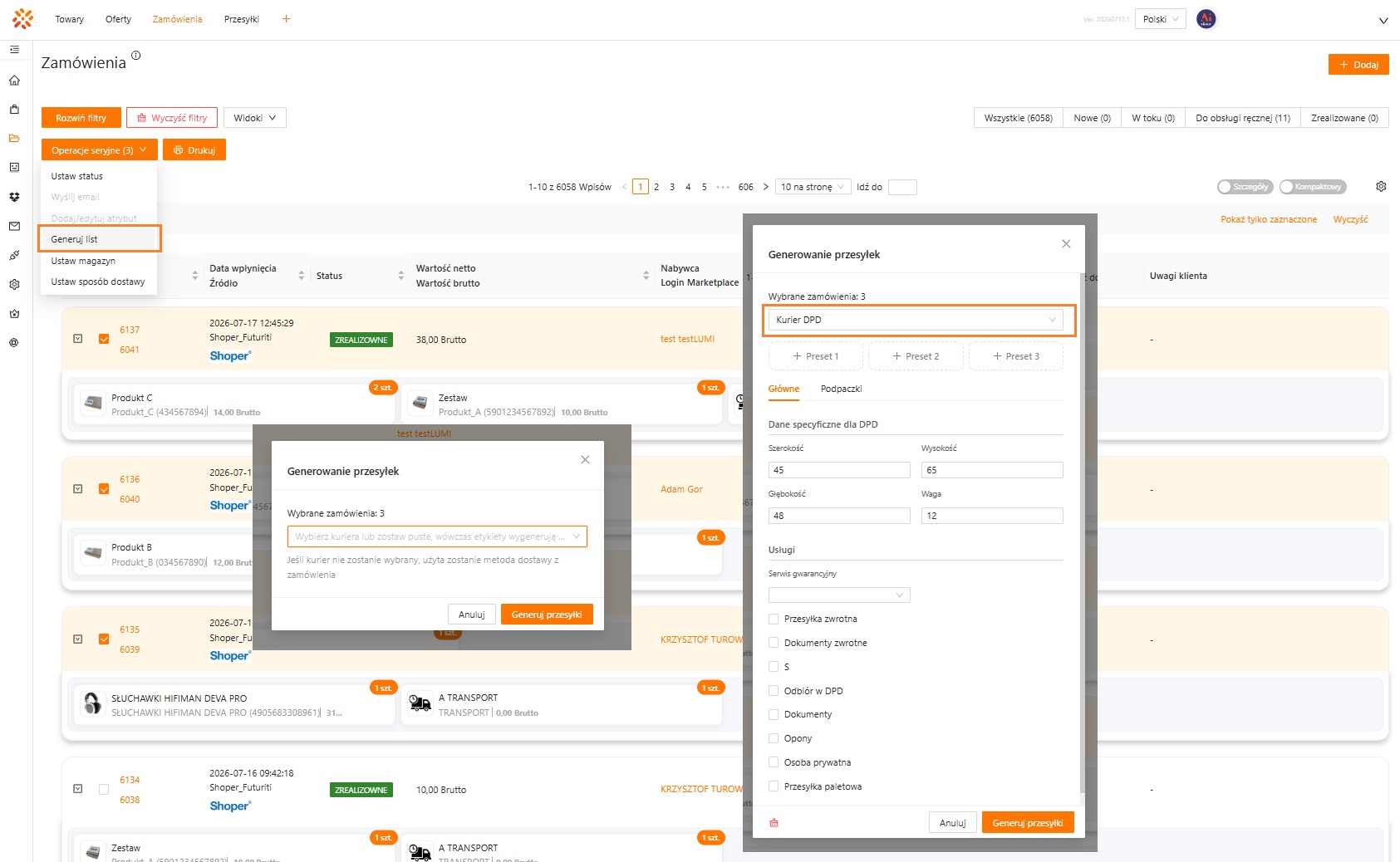
Task: Collapse the sidebar menu toggle icon
Action: coord(14,50)
